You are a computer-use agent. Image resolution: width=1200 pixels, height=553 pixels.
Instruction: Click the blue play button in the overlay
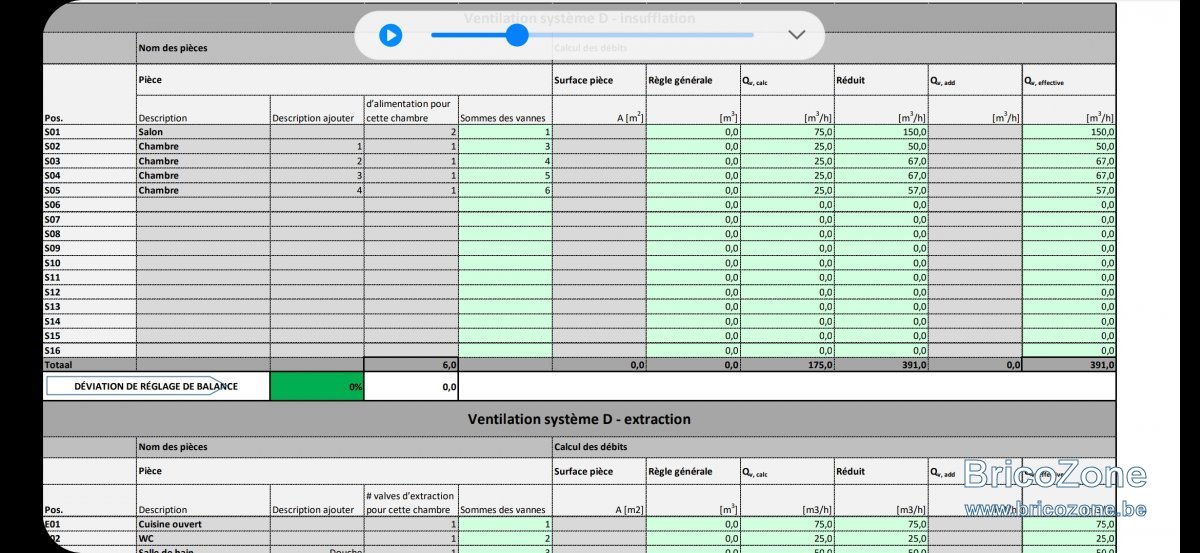click(x=390, y=36)
